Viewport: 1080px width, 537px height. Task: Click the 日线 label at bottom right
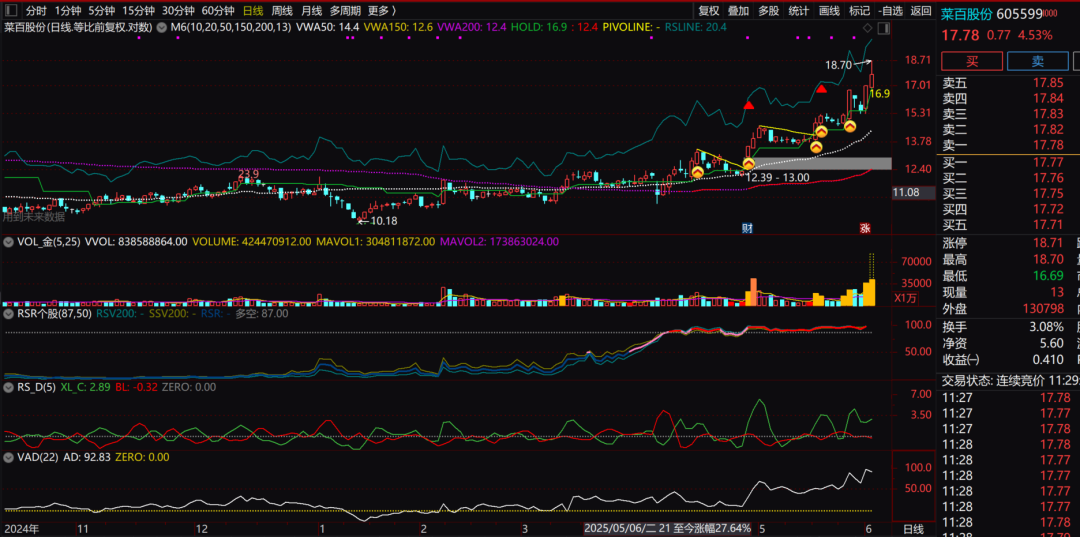(x=913, y=529)
